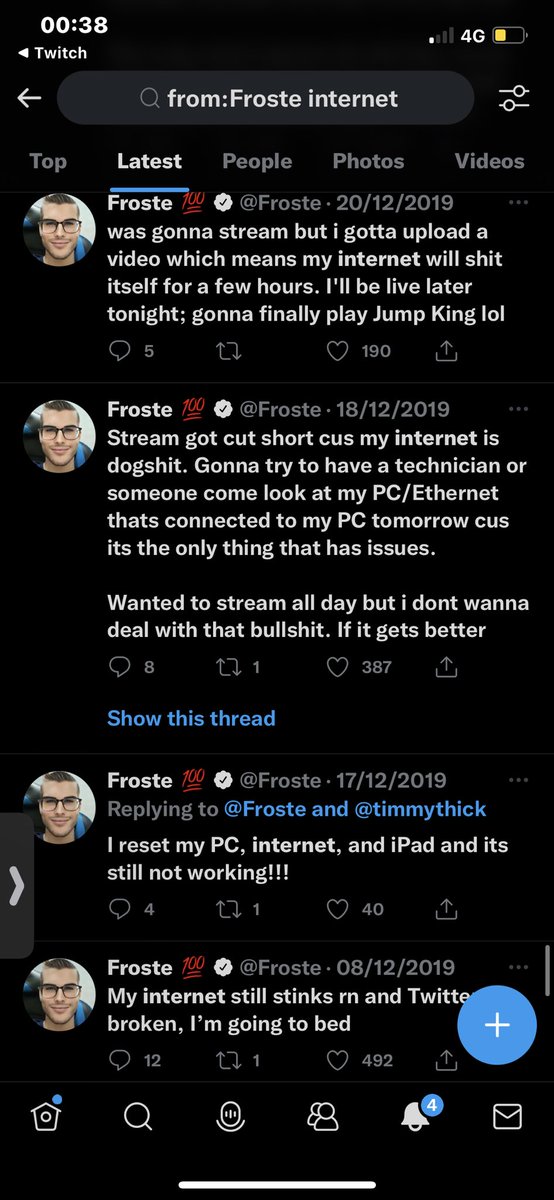Viewport: 554px width, 1200px height.
Task: Open more options on 20/12/2019 tweet
Action: pyautogui.click(x=518, y=202)
